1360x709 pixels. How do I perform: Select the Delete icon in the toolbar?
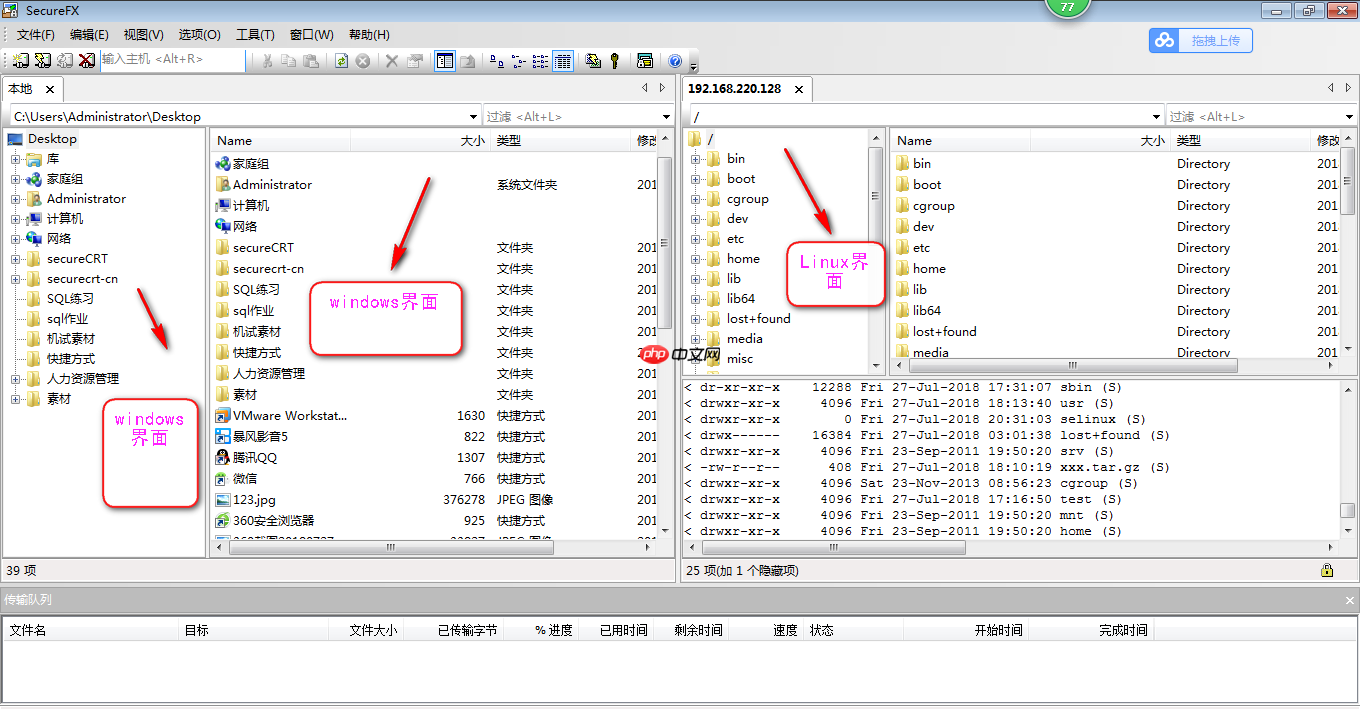click(x=391, y=60)
